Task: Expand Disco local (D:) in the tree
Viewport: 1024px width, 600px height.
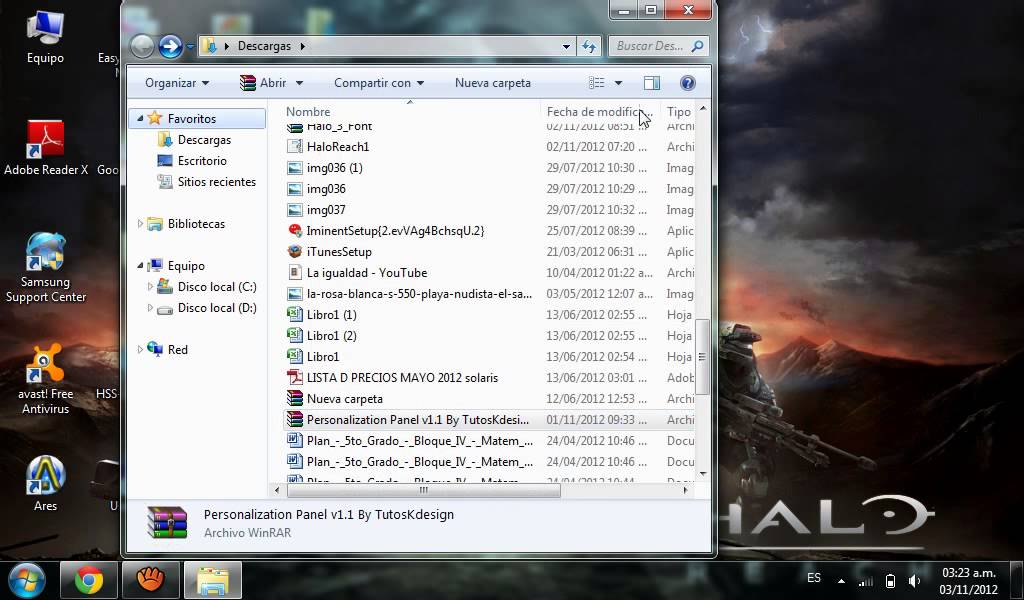Action: [150, 308]
